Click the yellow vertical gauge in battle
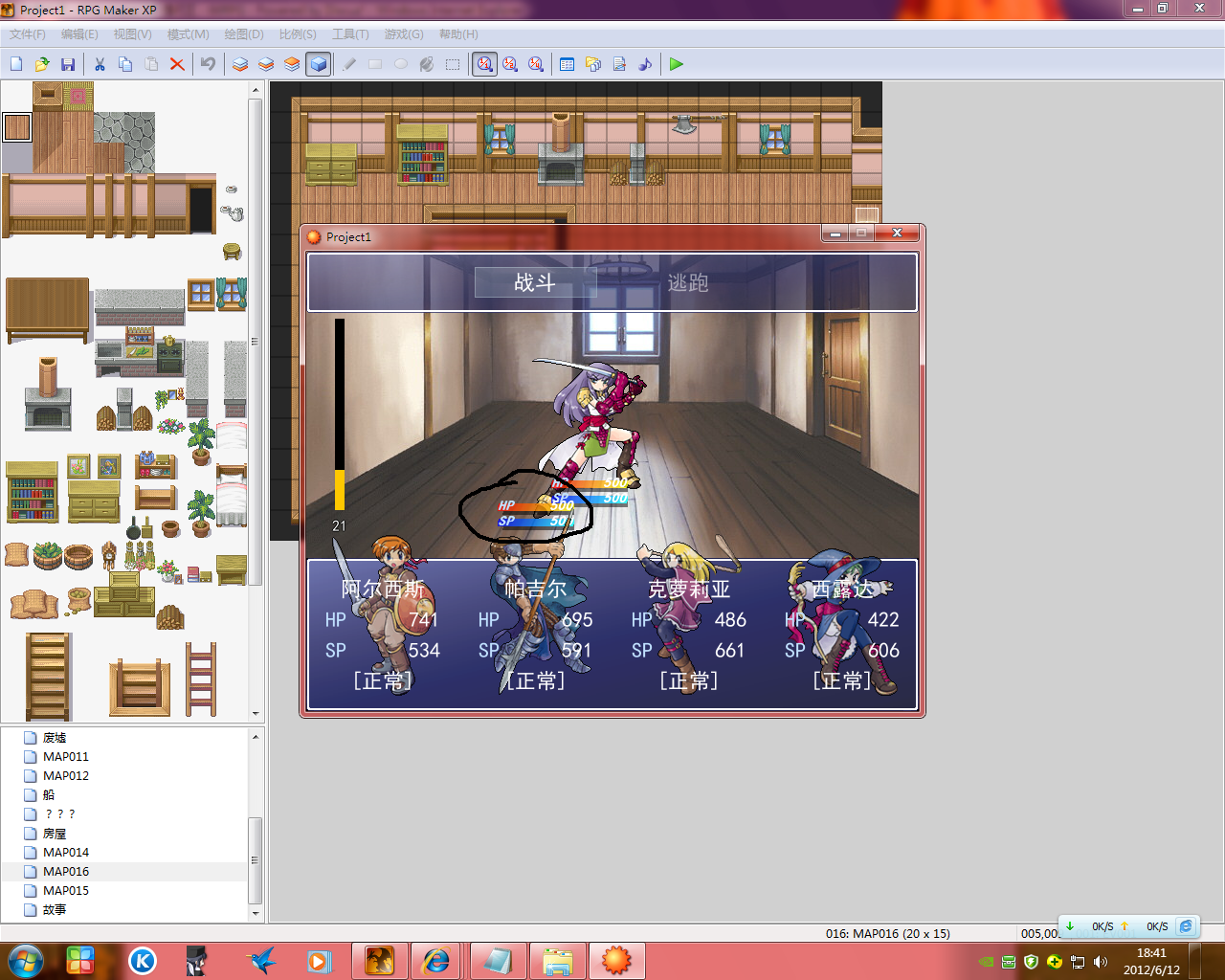Screen dimensions: 1225x980 [x=340, y=414]
